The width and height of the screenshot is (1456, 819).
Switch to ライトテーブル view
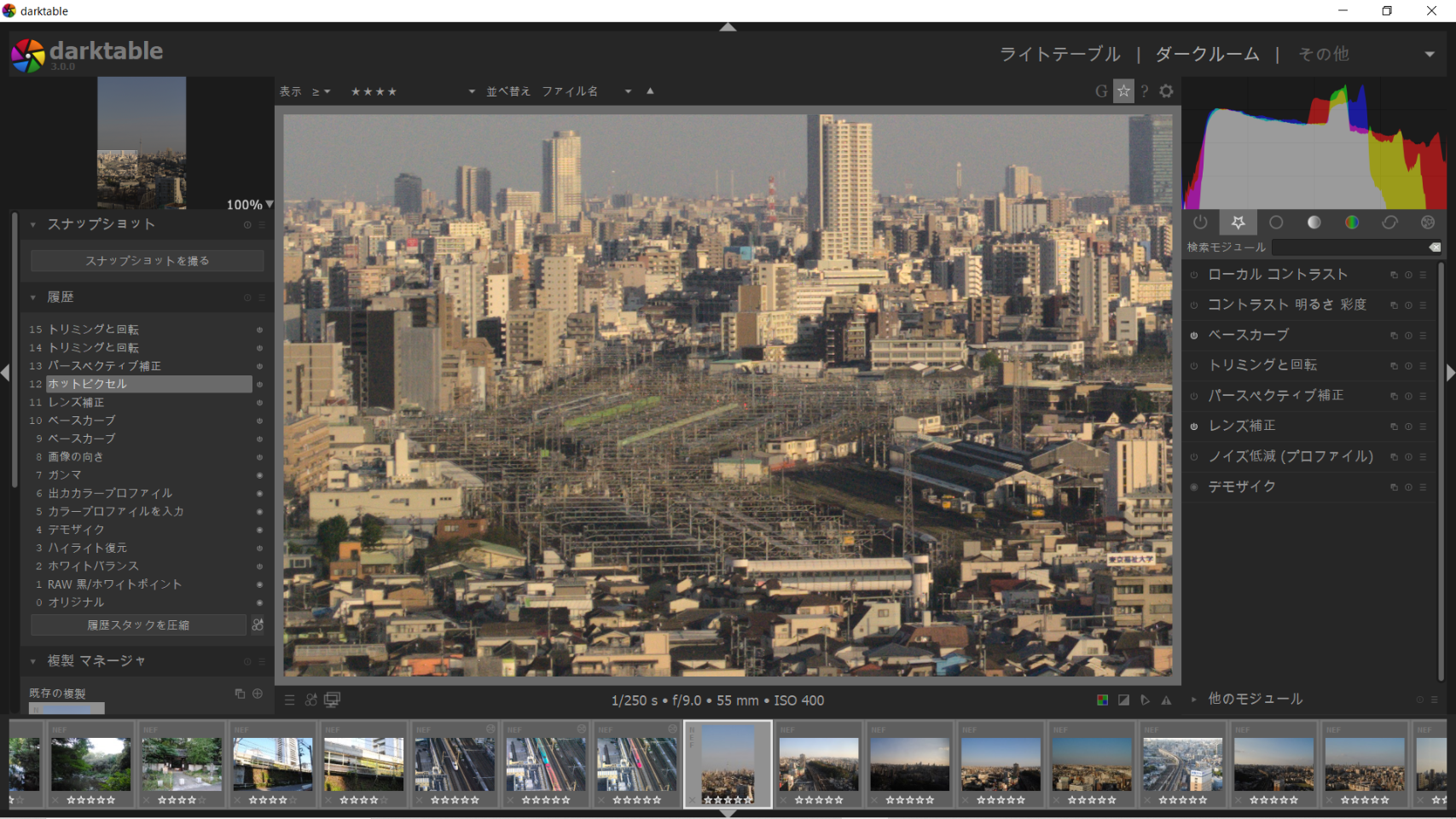coord(1059,54)
